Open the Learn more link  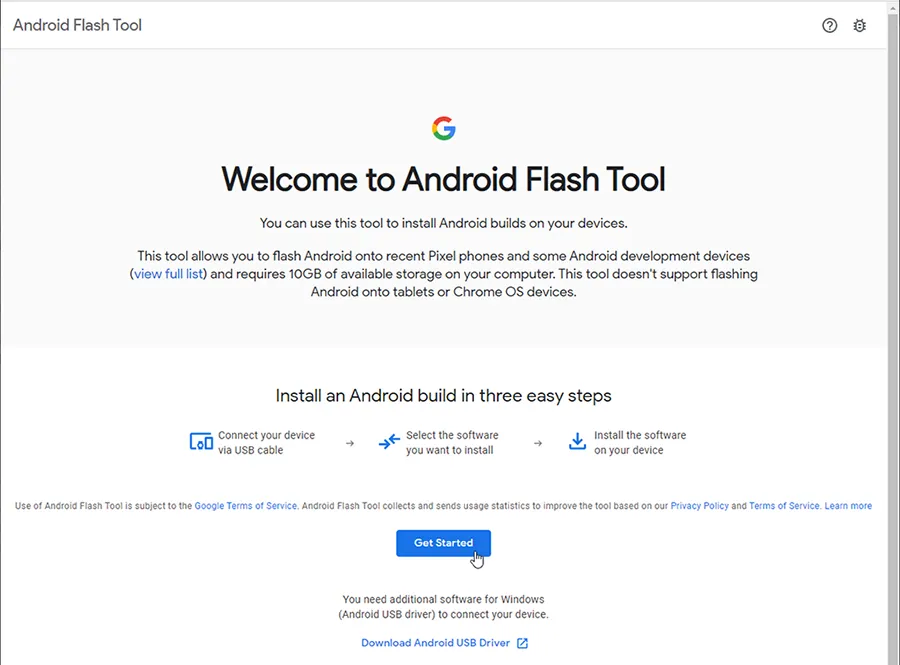848,506
